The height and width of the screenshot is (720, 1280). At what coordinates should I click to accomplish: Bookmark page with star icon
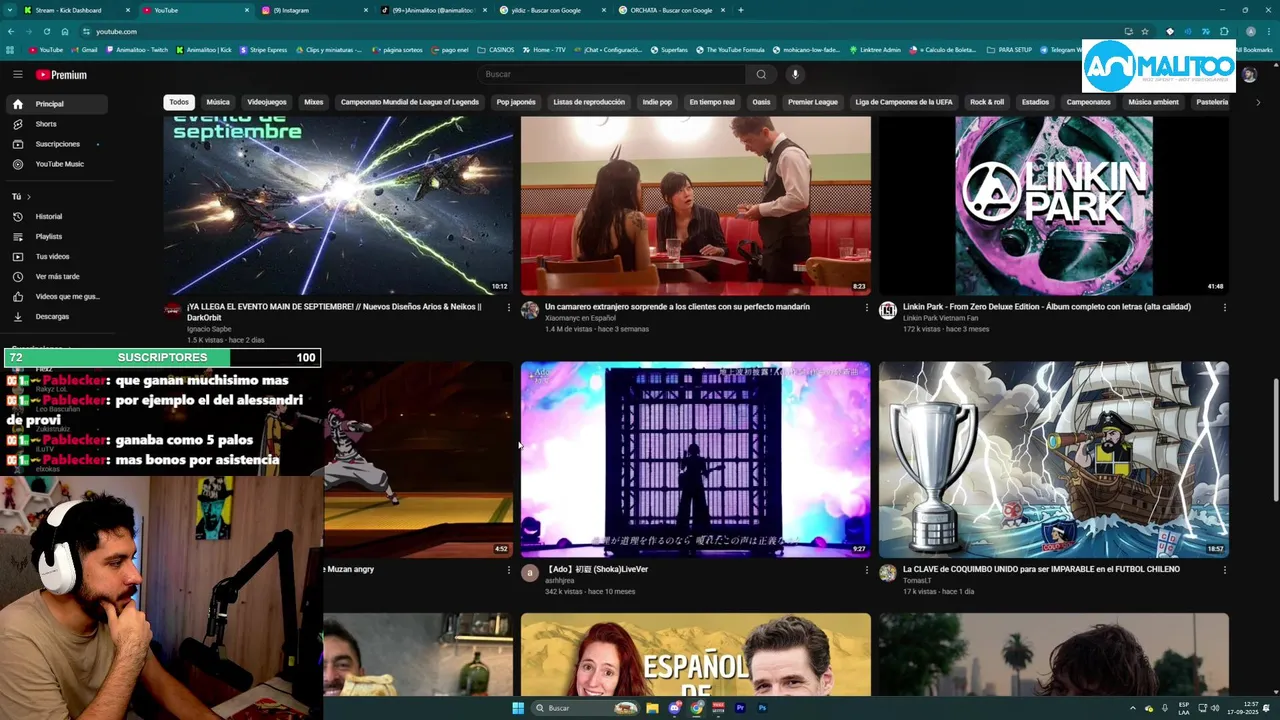click(x=1145, y=31)
